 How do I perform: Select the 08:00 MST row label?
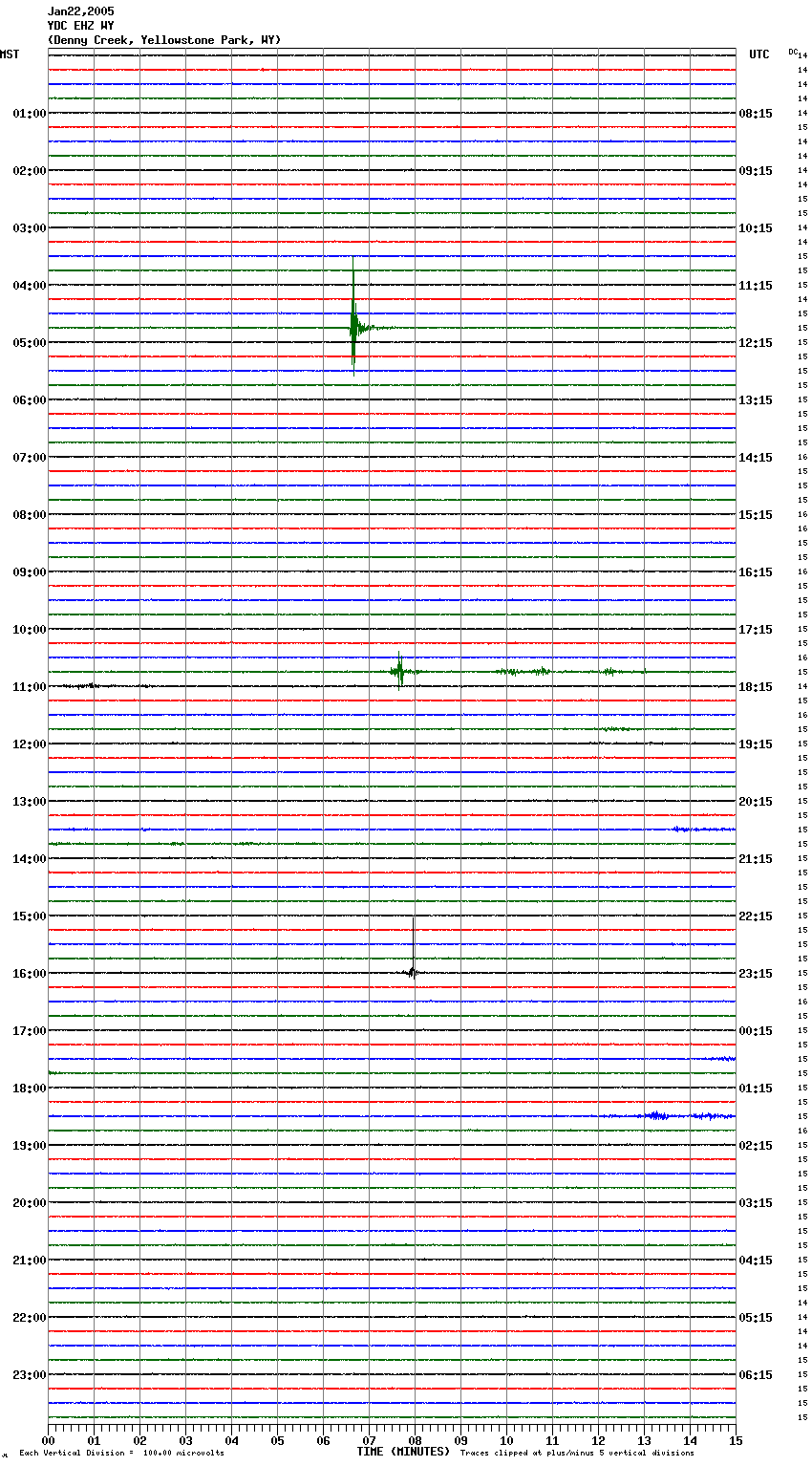click(30, 515)
